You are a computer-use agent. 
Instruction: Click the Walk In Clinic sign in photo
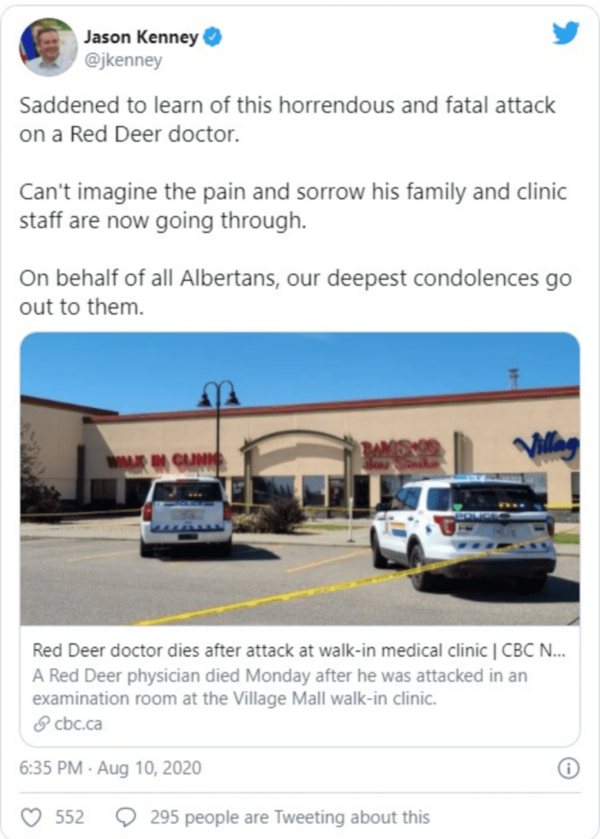[x=165, y=461]
